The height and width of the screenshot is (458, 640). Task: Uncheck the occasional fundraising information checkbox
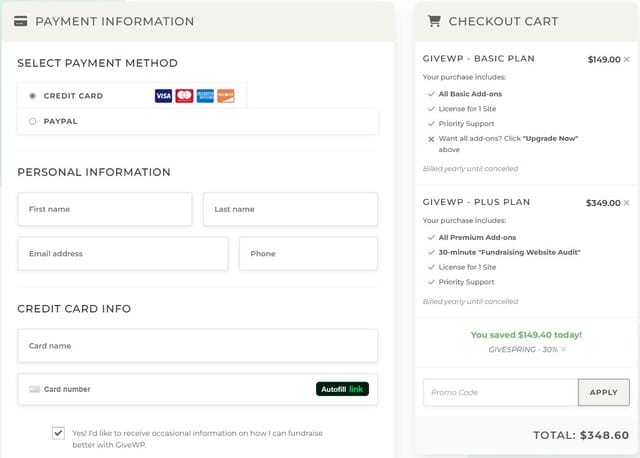point(58,433)
